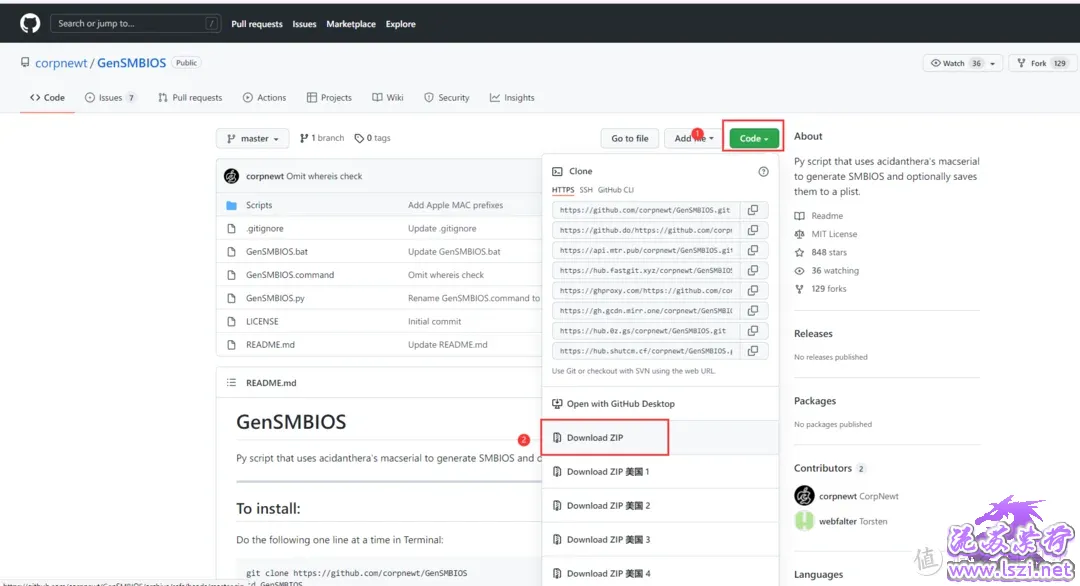Select the HTTPS clone tab
The height and width of the screenshot is (586, 1080).
coord(563,190)
